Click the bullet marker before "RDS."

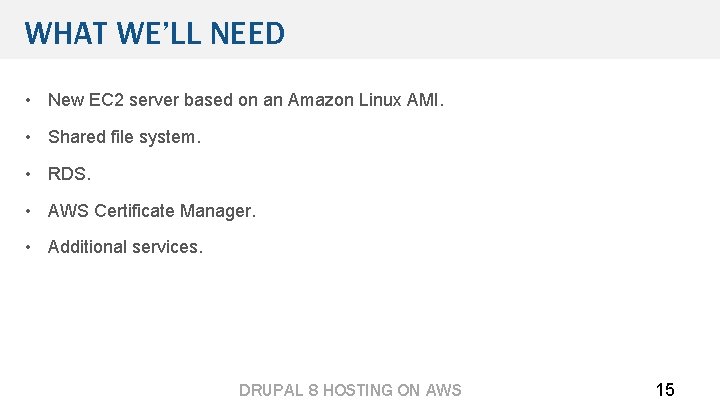tap(31, 174)
